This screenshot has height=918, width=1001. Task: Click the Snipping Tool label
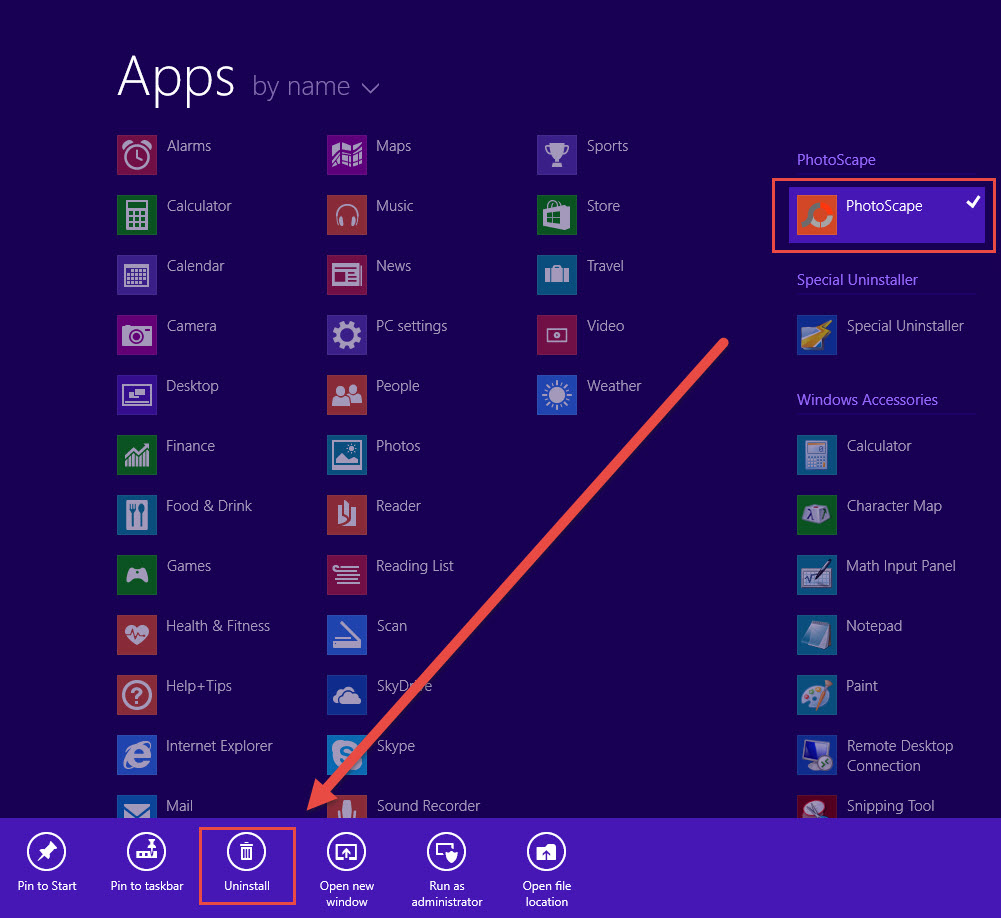[x=891, y=806]
